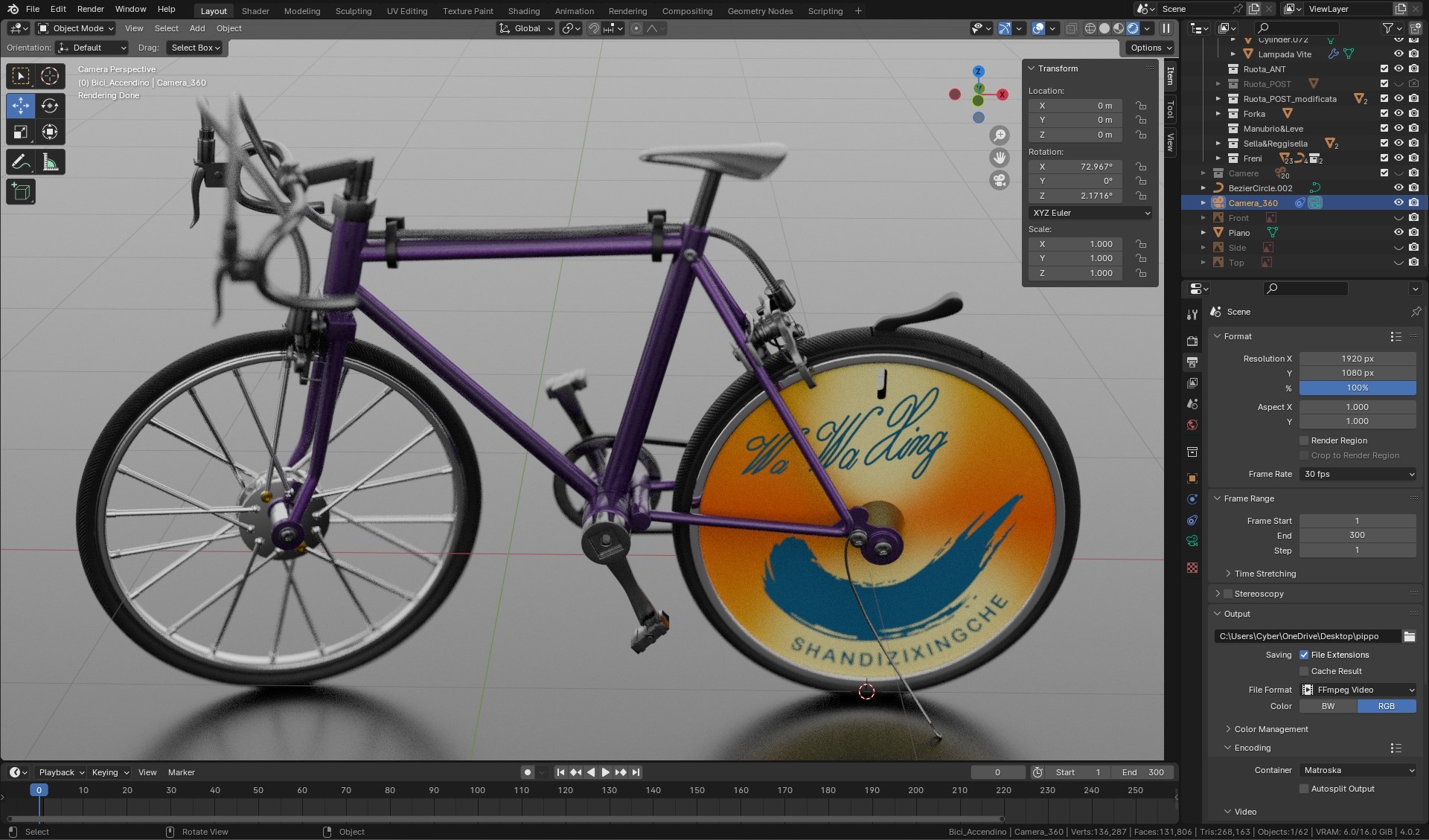Enable the Render Region checkbox

coord(1304,440)
